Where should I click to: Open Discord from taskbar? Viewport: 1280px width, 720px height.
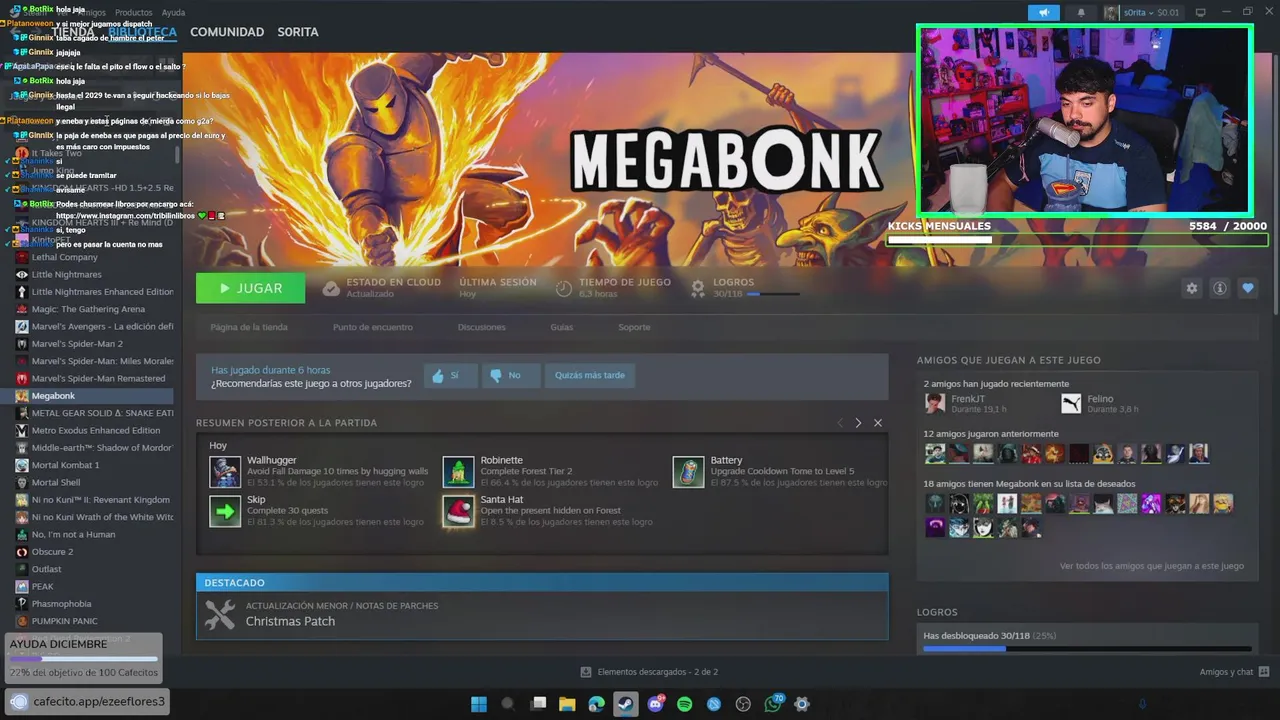coord(656,704)
